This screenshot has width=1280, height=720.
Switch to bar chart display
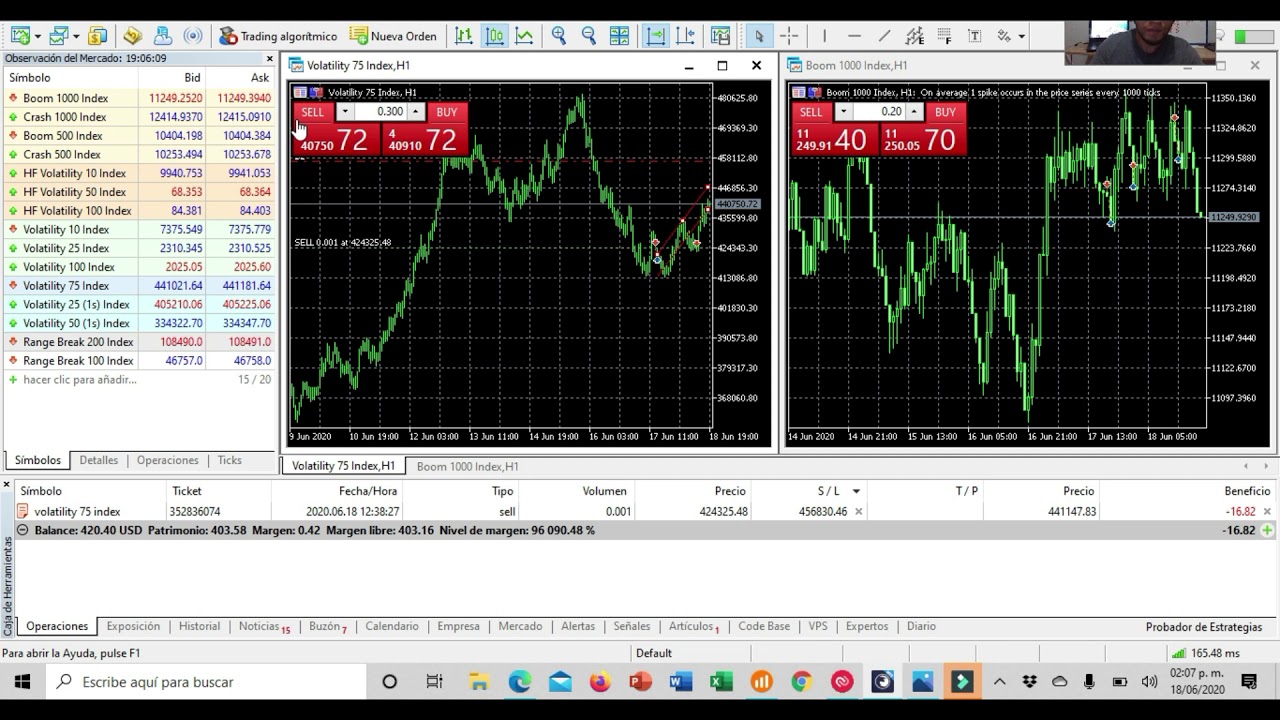[464, 36]
